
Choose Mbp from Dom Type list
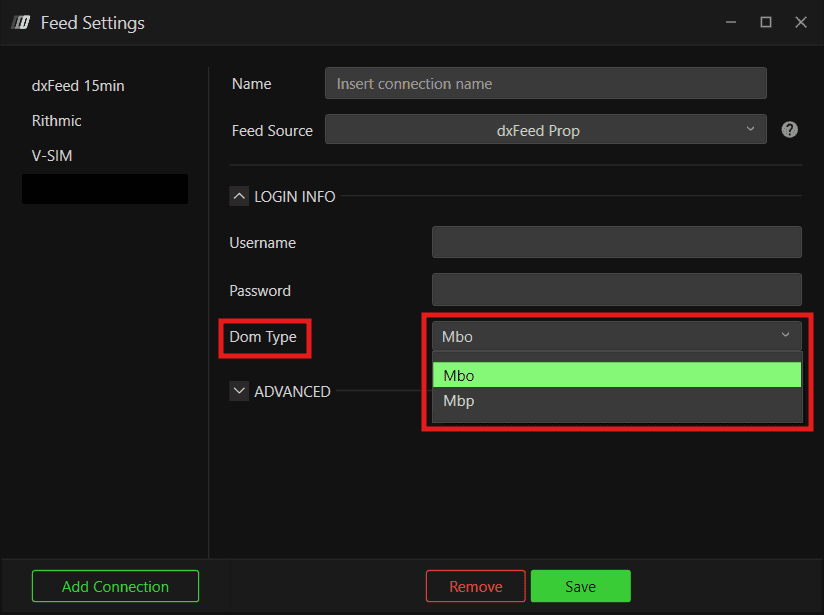pyautogui.click(x=616, y=401)
